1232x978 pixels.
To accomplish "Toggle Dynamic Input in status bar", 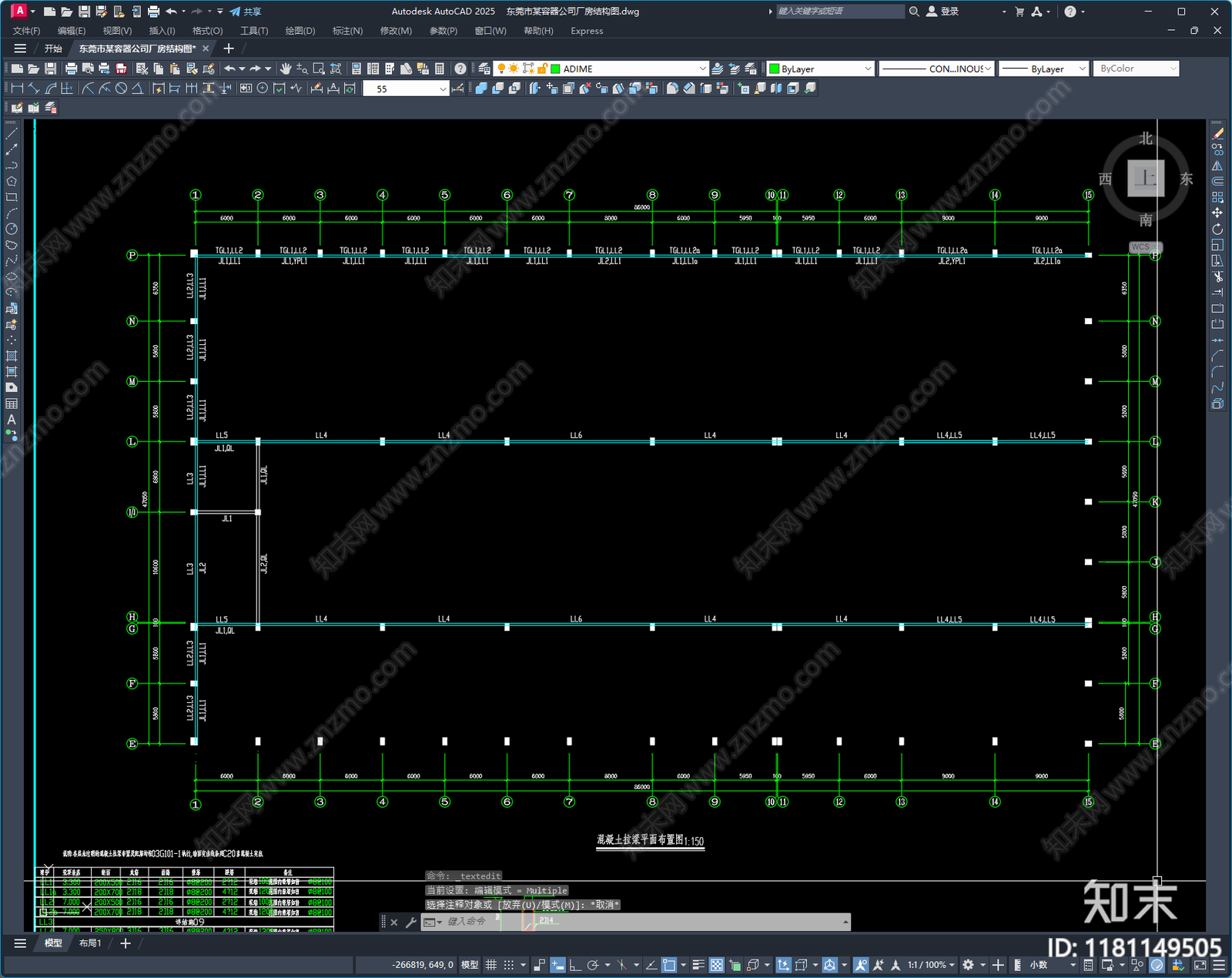I will (x=557, y=965).
